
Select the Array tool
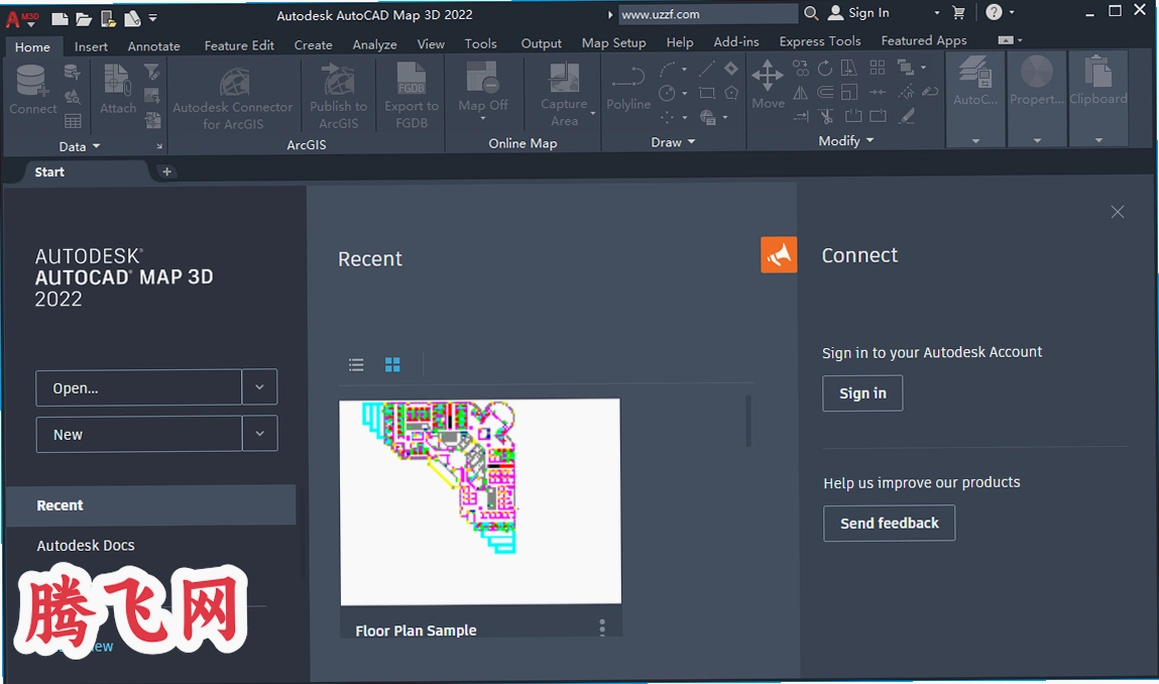pyautogui.click(x=877, y=68)
